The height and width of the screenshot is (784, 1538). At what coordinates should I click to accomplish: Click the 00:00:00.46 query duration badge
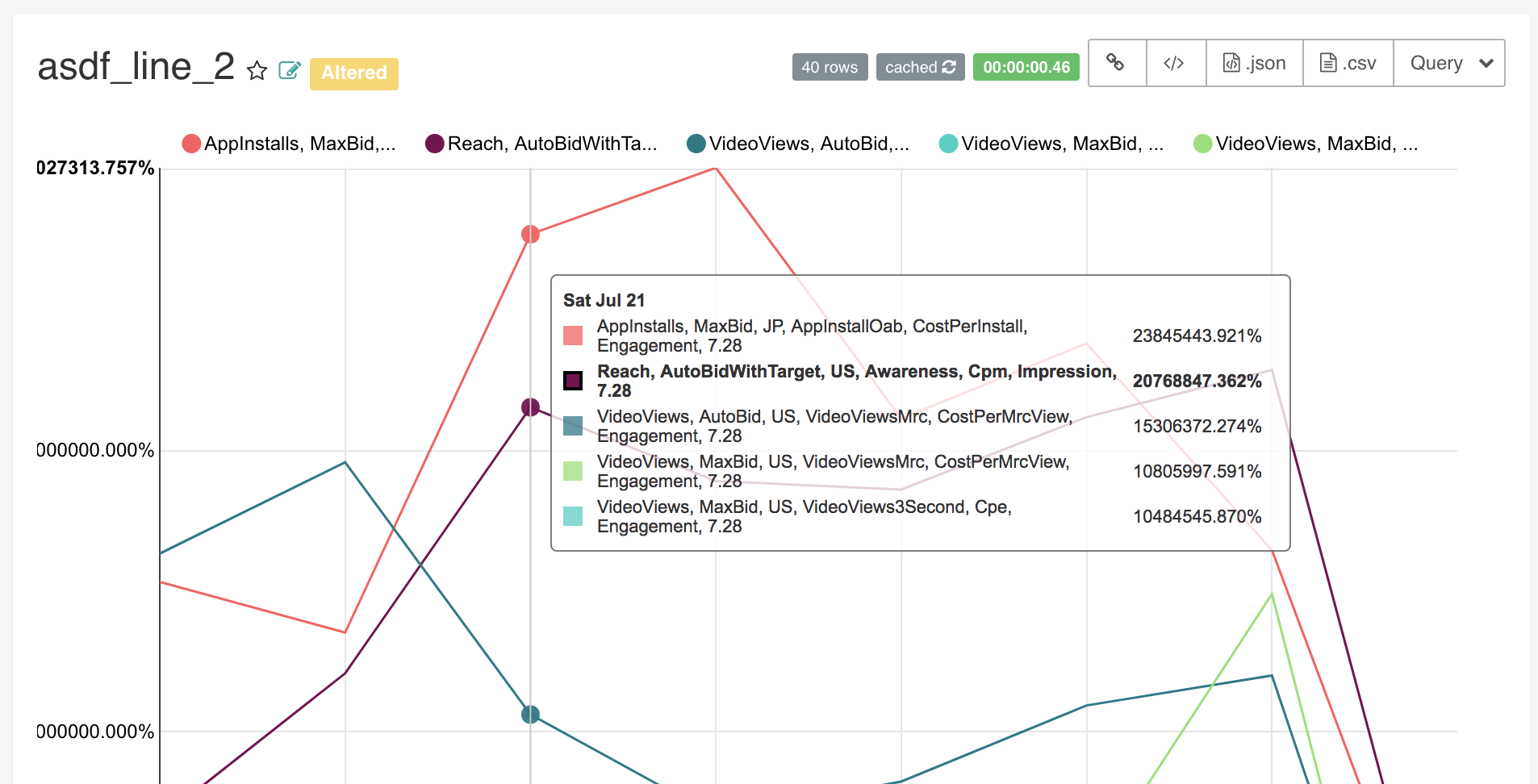point(1026,67)
